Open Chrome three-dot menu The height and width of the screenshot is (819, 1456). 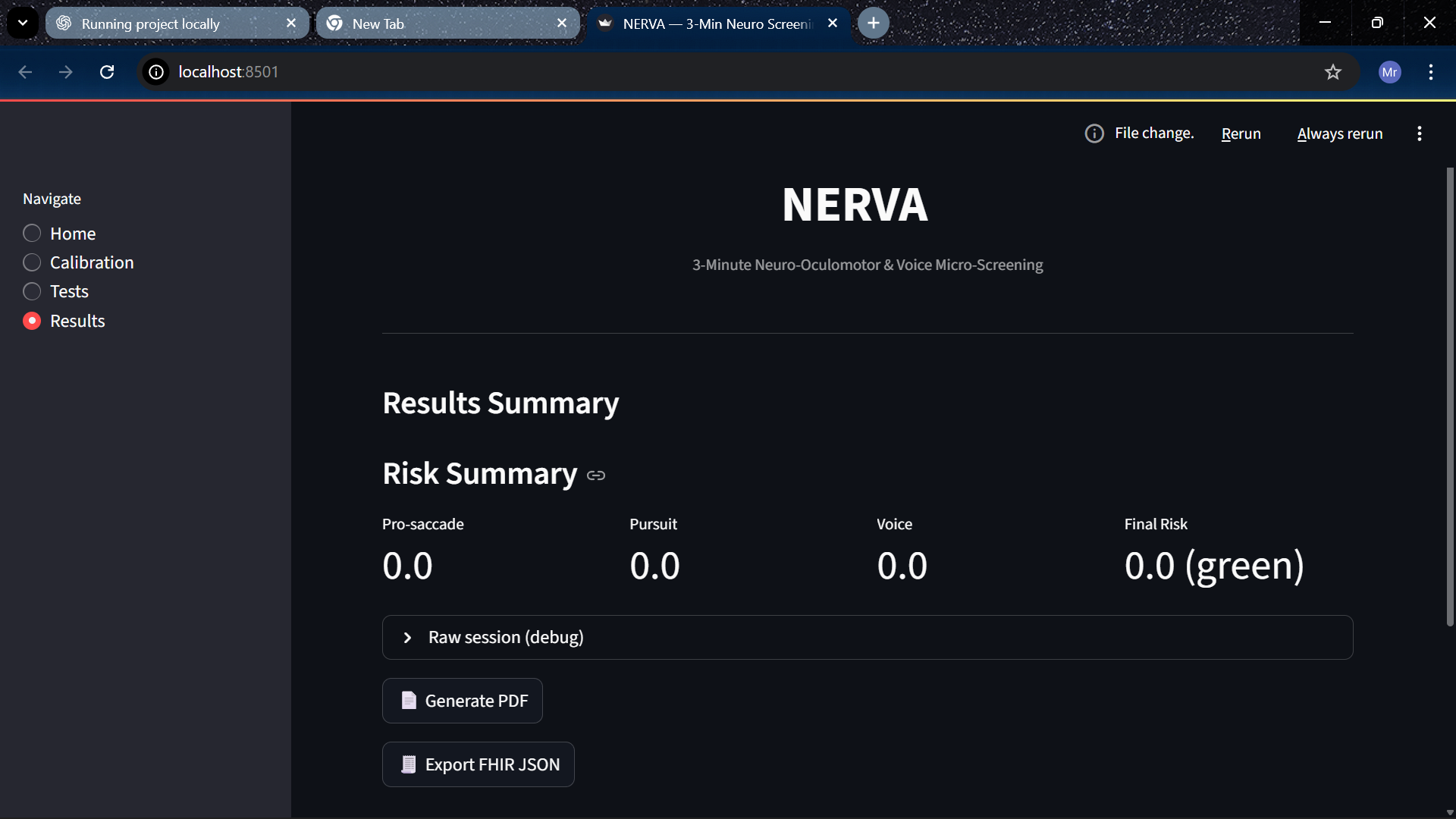click(x=1430, y=72)
